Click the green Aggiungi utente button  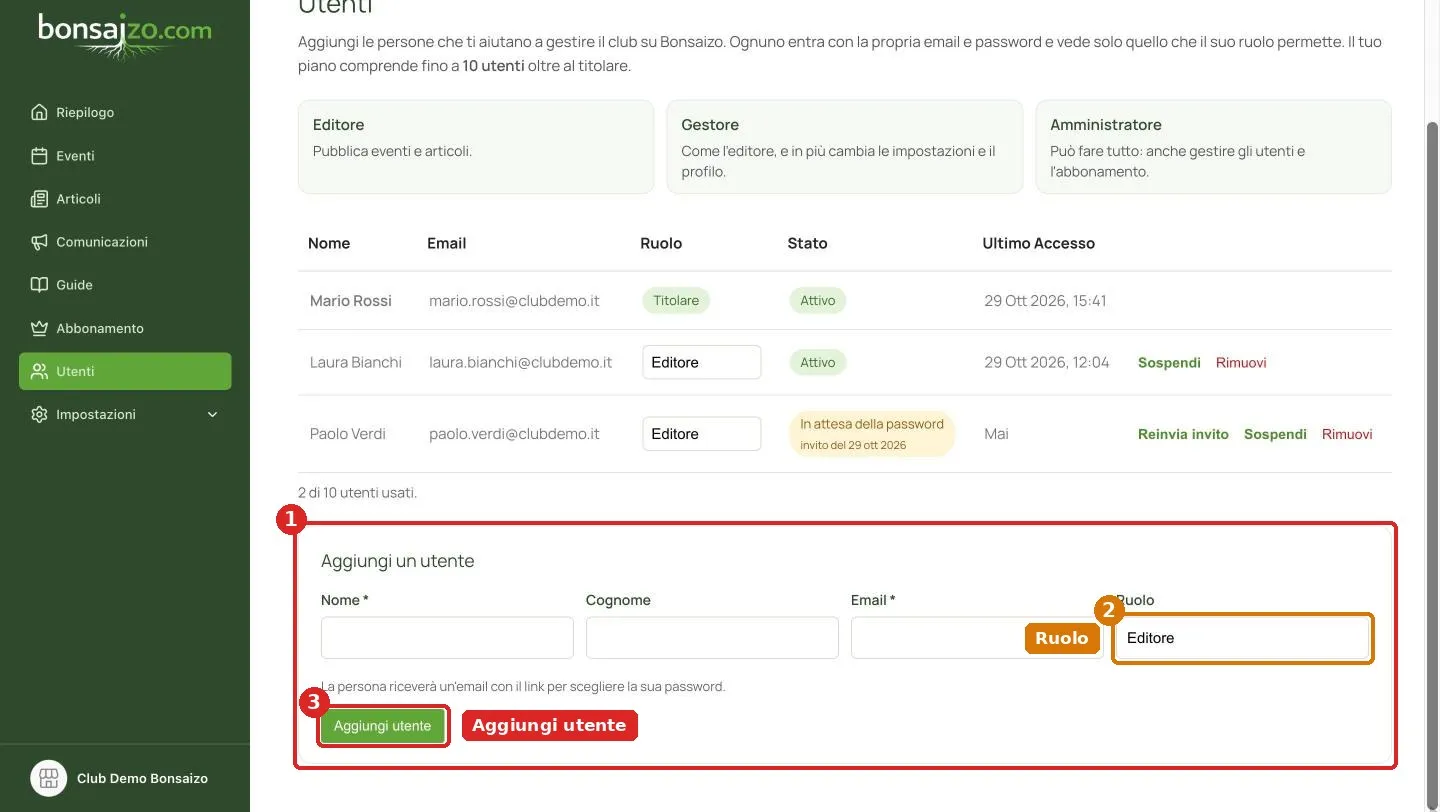383,726
